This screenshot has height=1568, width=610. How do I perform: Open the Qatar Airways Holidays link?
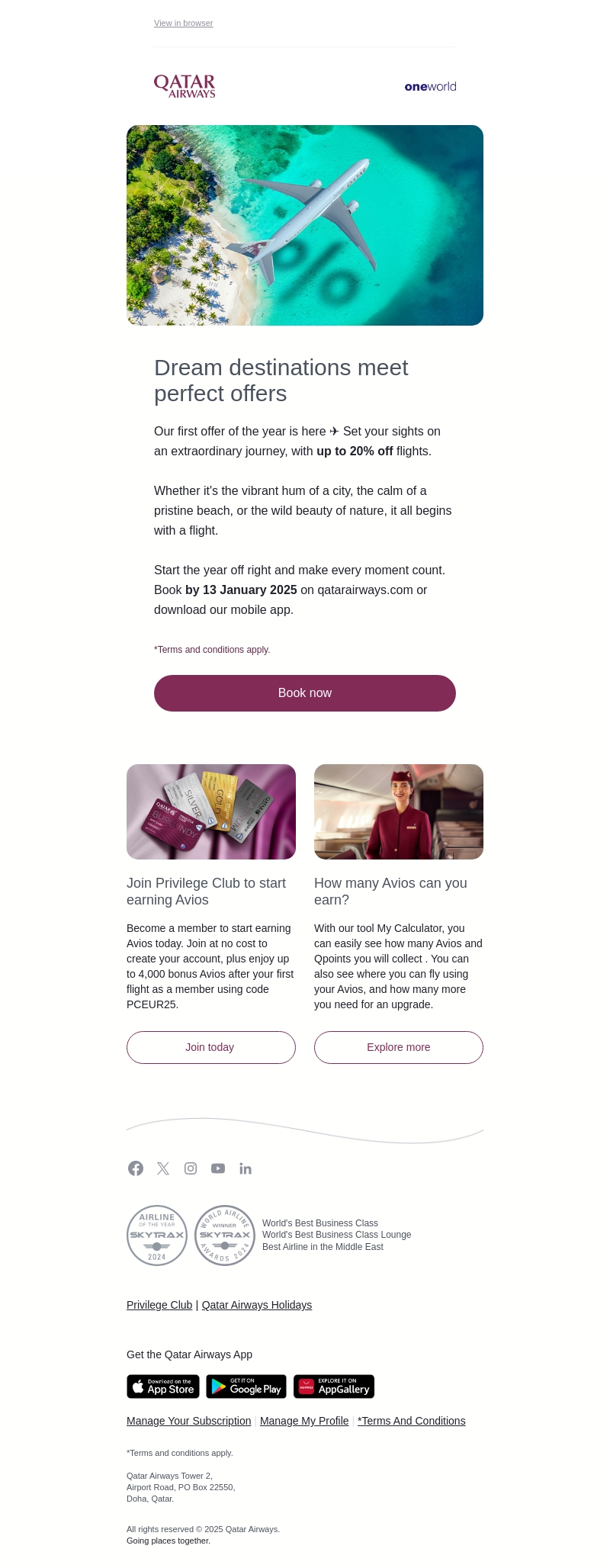point(256,1305)
